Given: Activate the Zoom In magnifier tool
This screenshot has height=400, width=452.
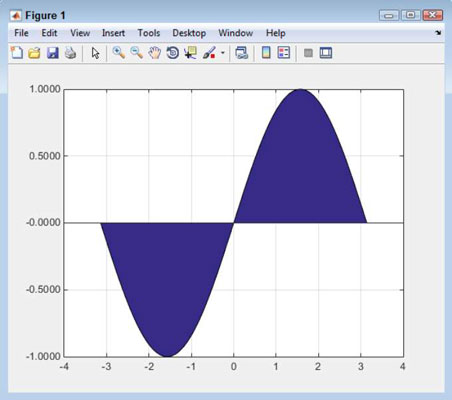Looking at the screenshot, I should [119, 53].
